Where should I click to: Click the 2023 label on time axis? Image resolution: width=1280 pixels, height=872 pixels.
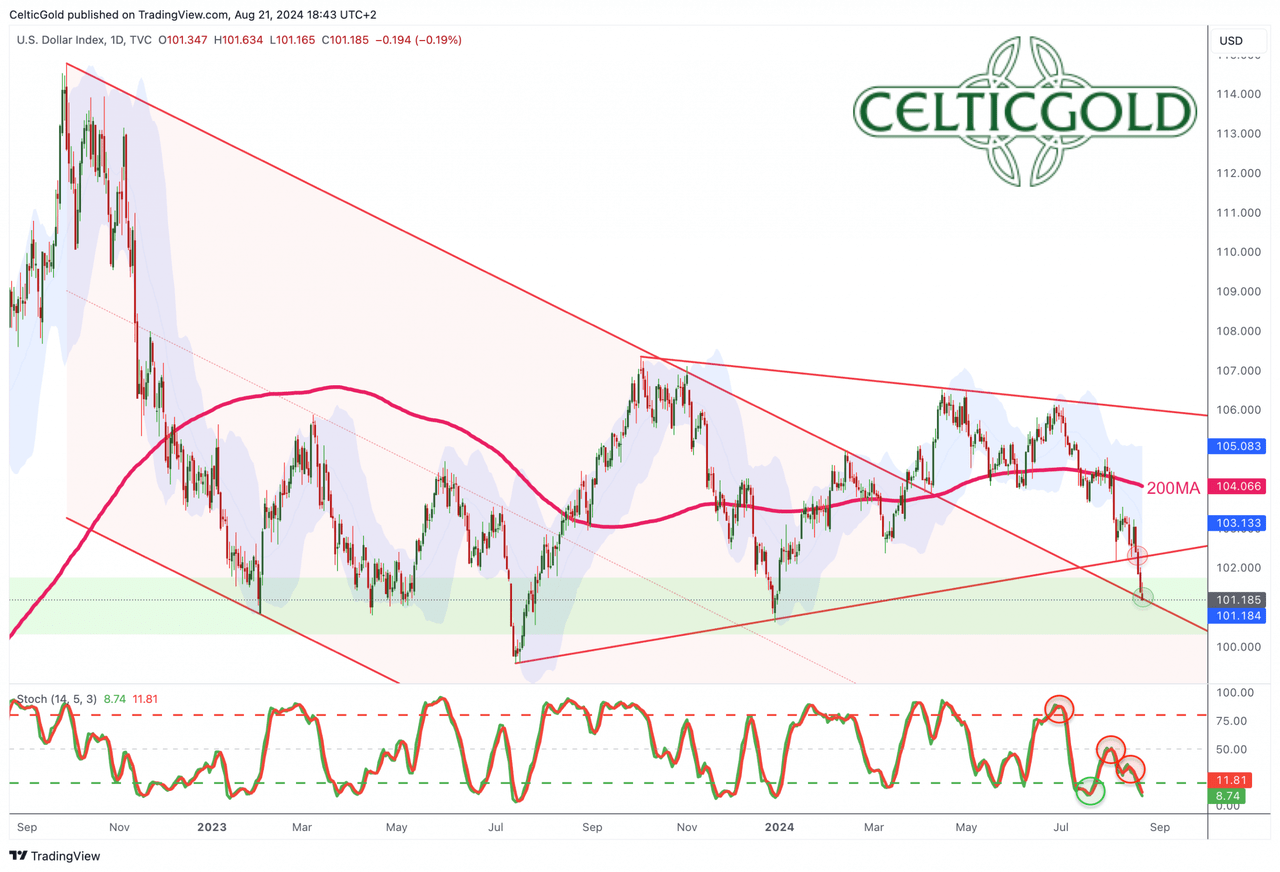tap(212, 828)
